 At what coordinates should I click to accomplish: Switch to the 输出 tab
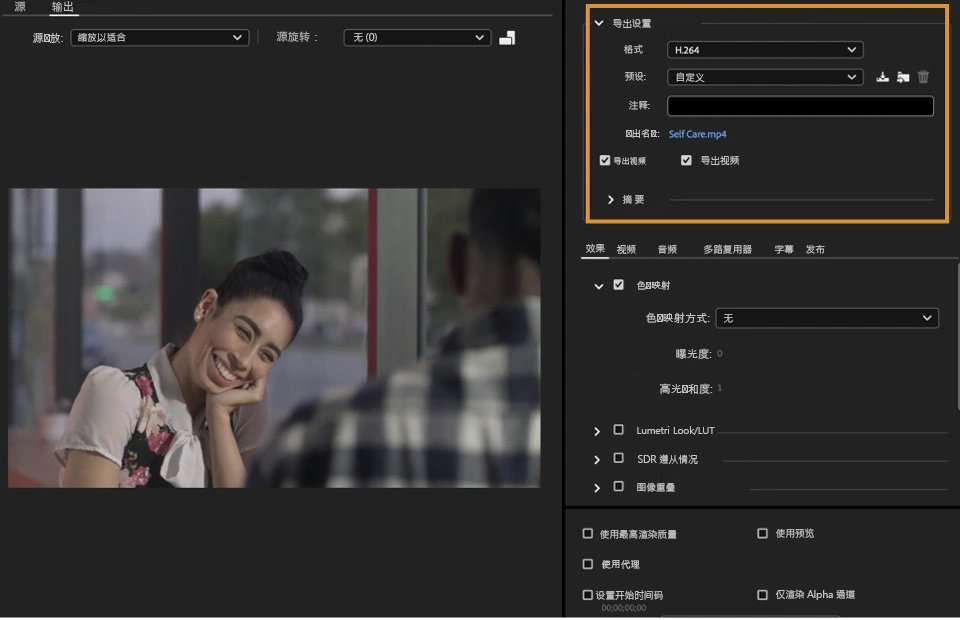[62, 7]
